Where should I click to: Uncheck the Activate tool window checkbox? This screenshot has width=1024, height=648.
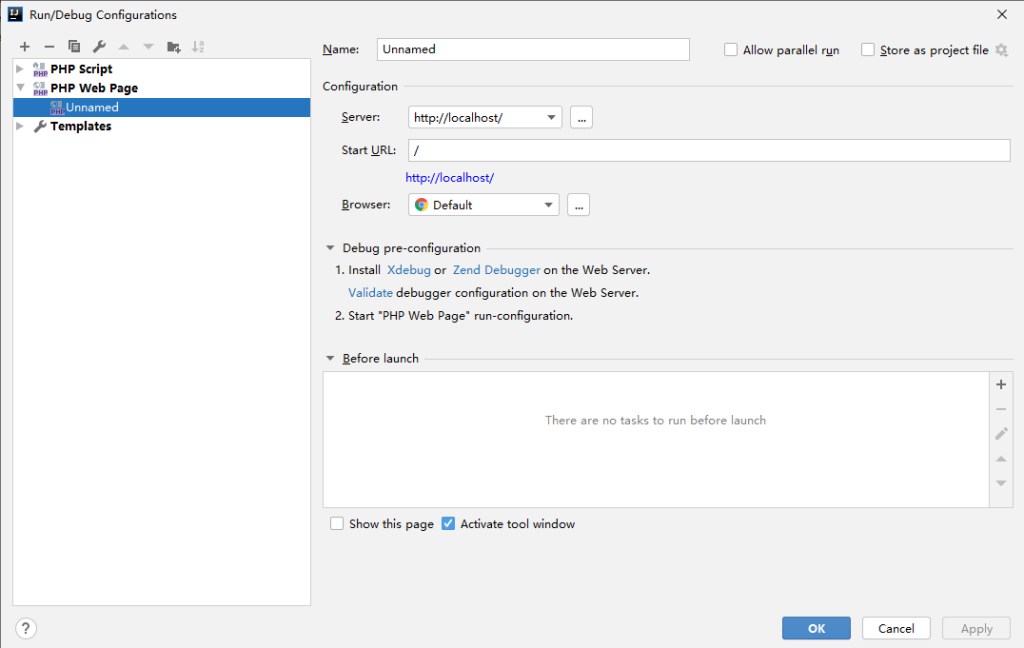pos(448,524)
